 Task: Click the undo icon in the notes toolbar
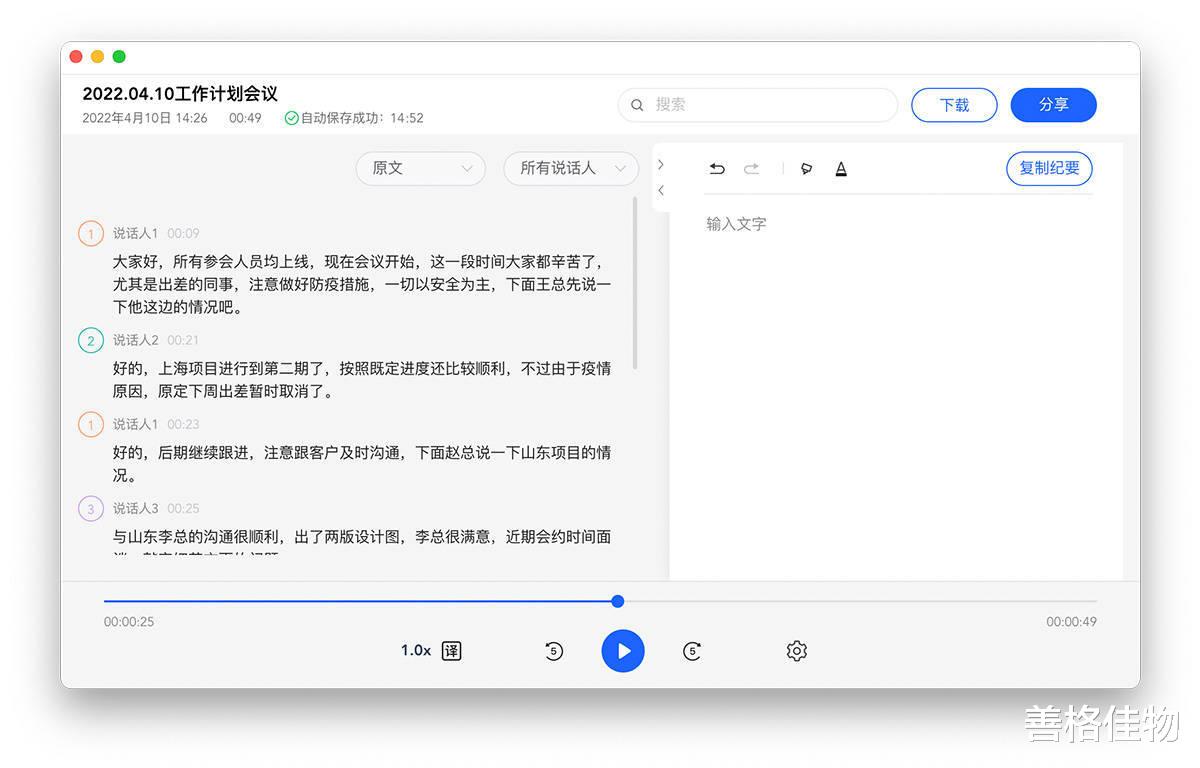717,168
